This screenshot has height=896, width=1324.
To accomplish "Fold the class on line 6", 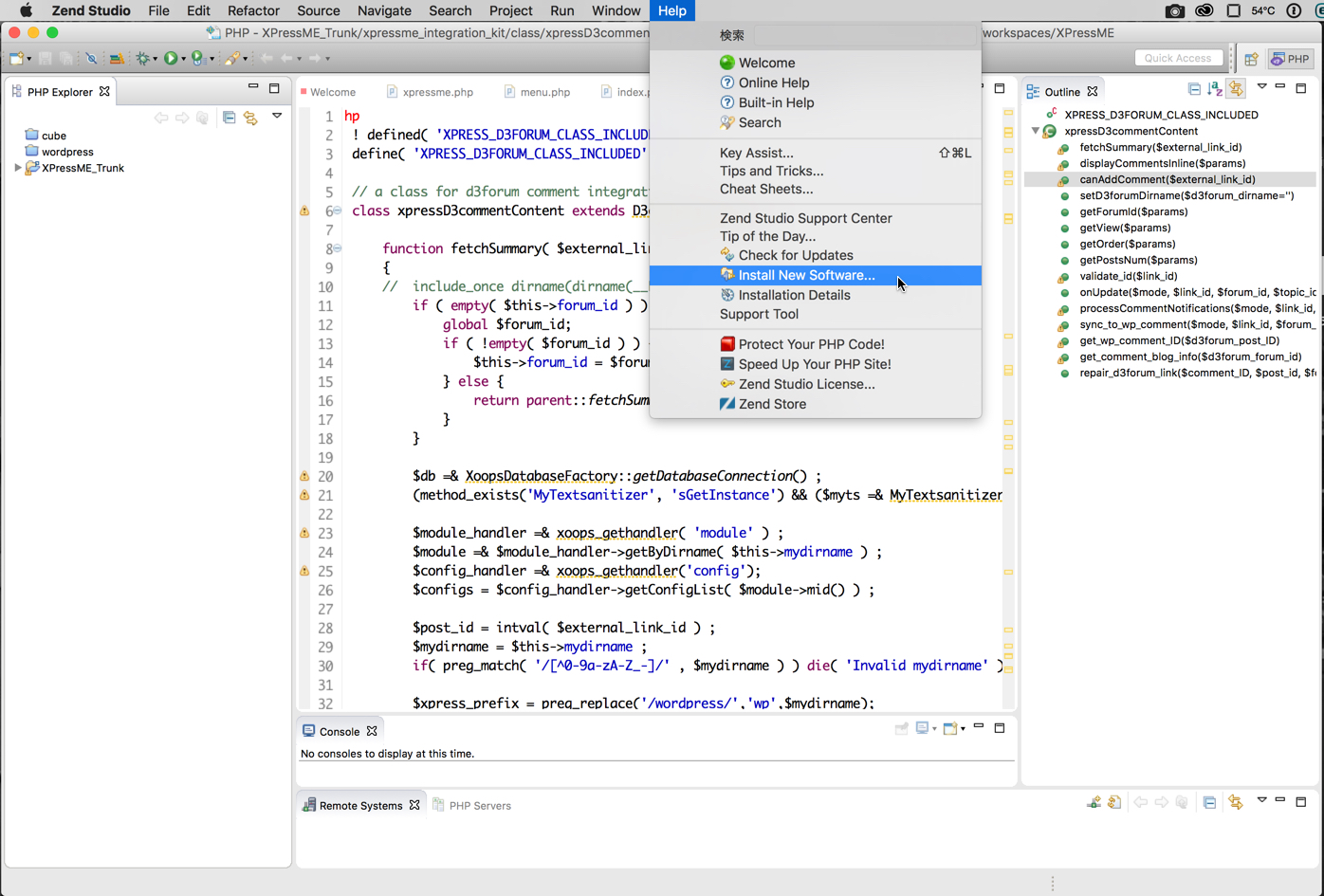I will pyautogui.click(x=337, y=210).
